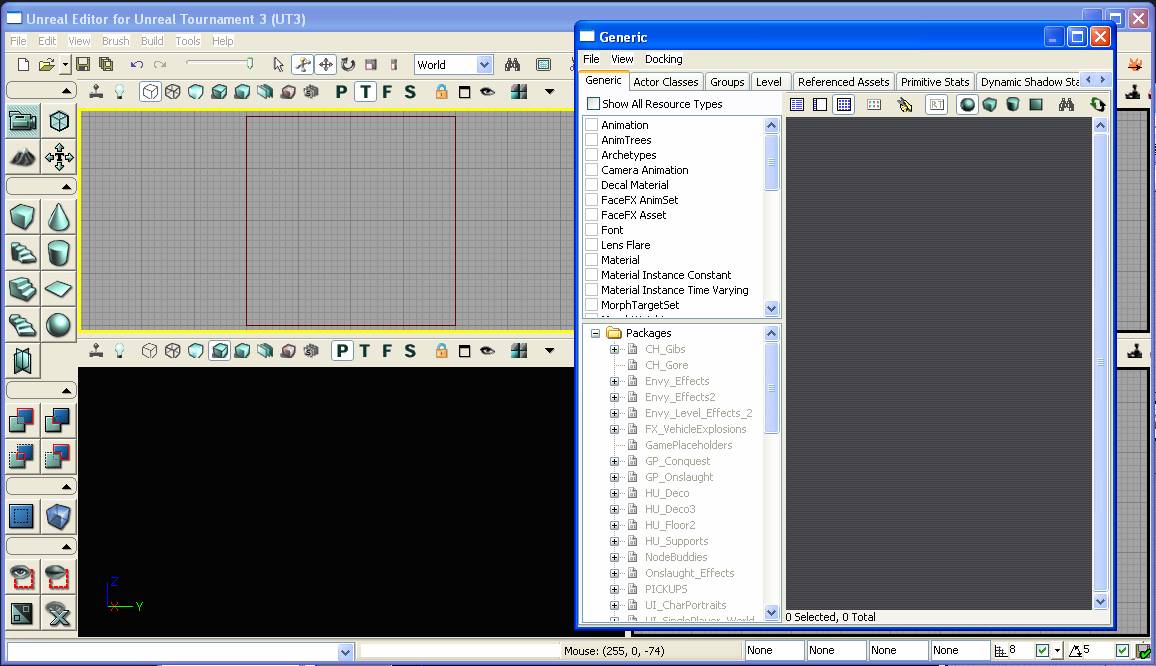This screenshot has width=1156, height=666.
Task: Check Show All Resource Types
Action: coord(593,103)
